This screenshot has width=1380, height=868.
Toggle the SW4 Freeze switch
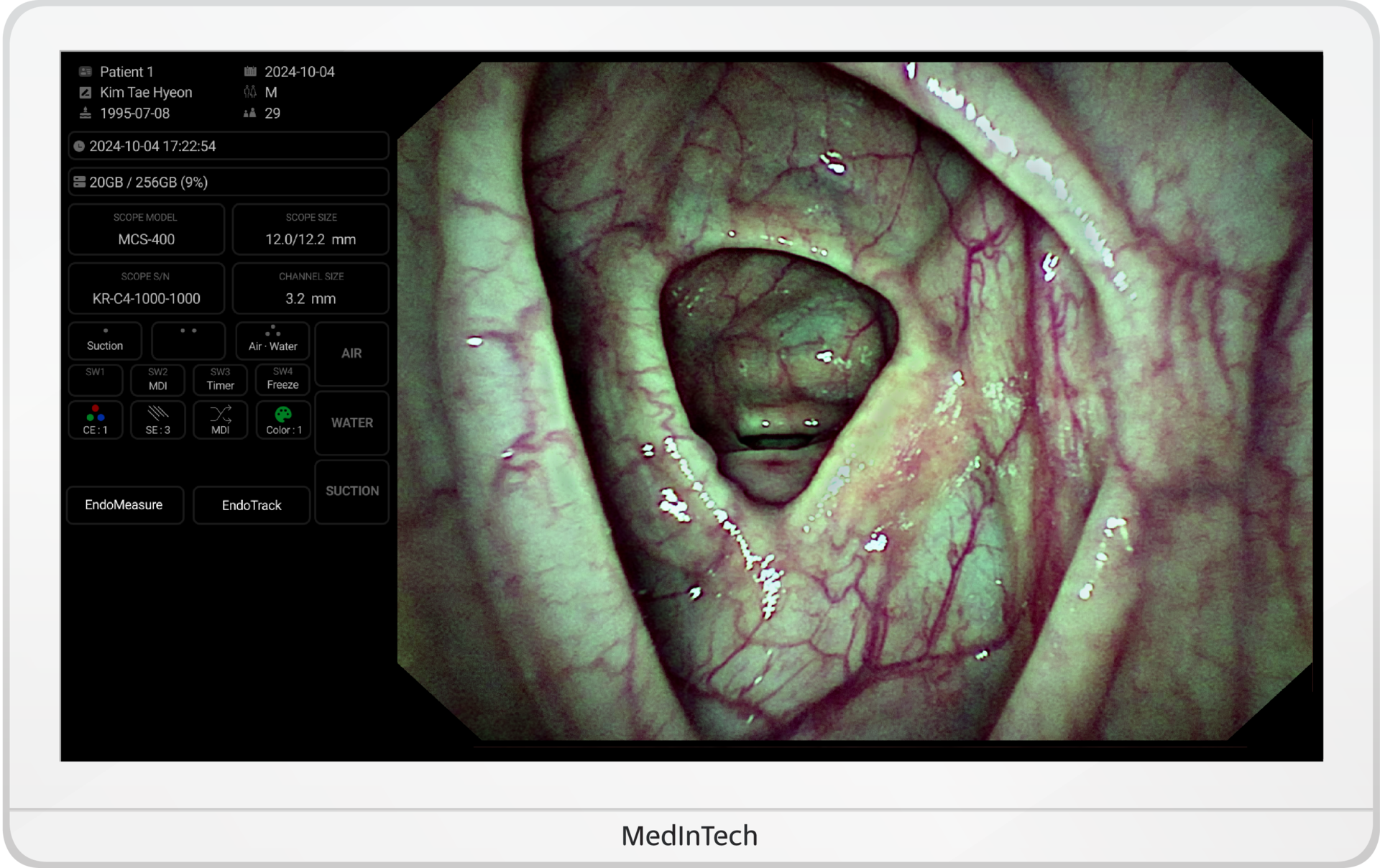pyautogui.click(x=282, y=379)
